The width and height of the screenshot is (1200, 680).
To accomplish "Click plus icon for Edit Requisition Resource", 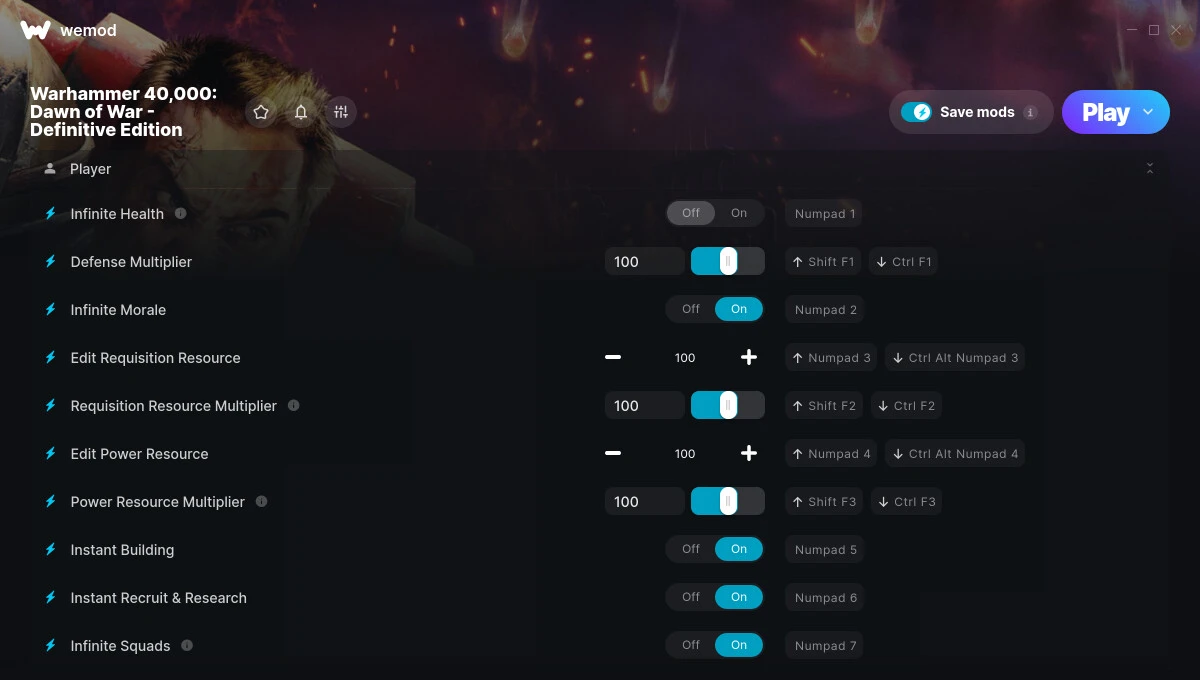I will [x=749, y=357].
